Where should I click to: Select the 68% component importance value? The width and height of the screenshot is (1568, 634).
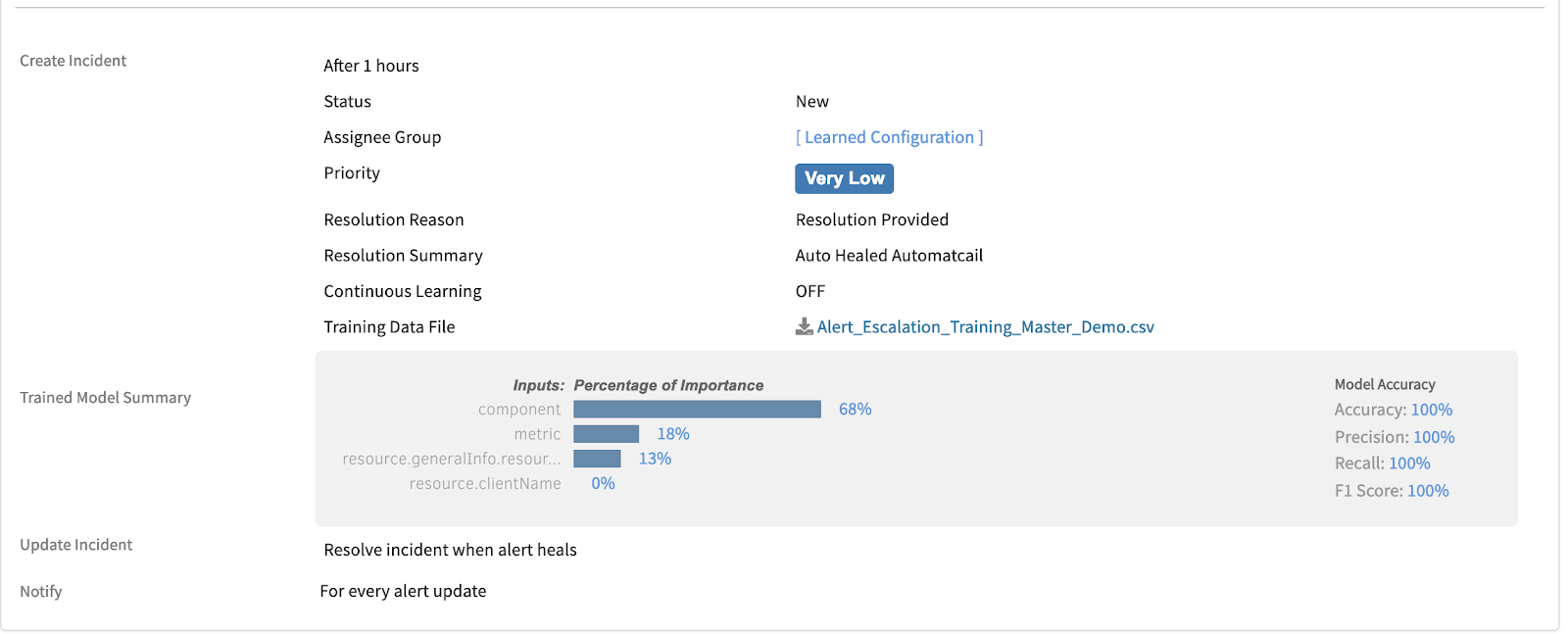855,410
